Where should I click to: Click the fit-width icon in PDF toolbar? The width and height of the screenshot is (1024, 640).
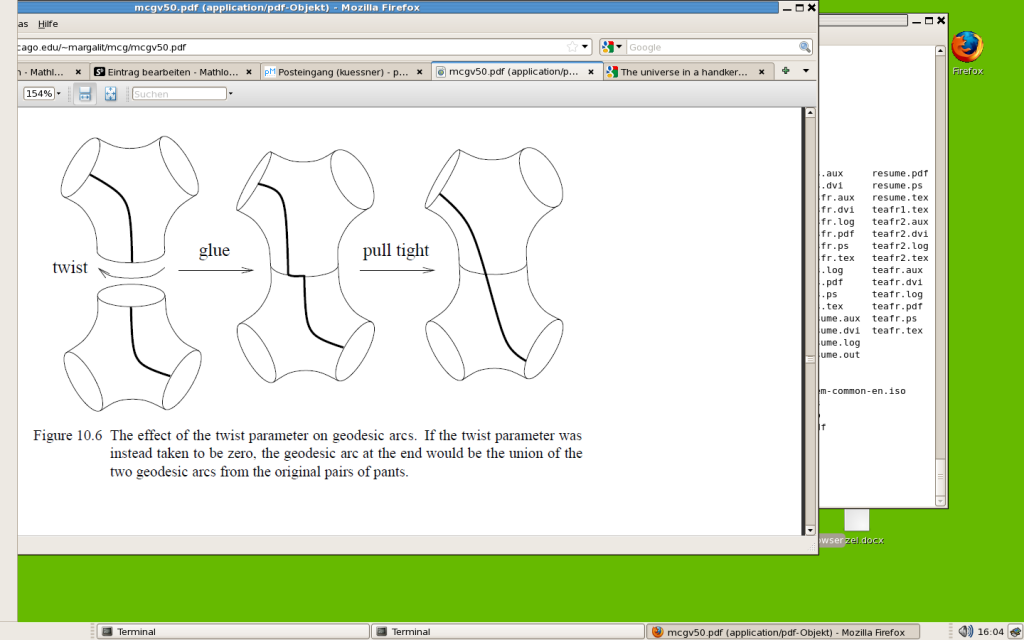point(85,93)
